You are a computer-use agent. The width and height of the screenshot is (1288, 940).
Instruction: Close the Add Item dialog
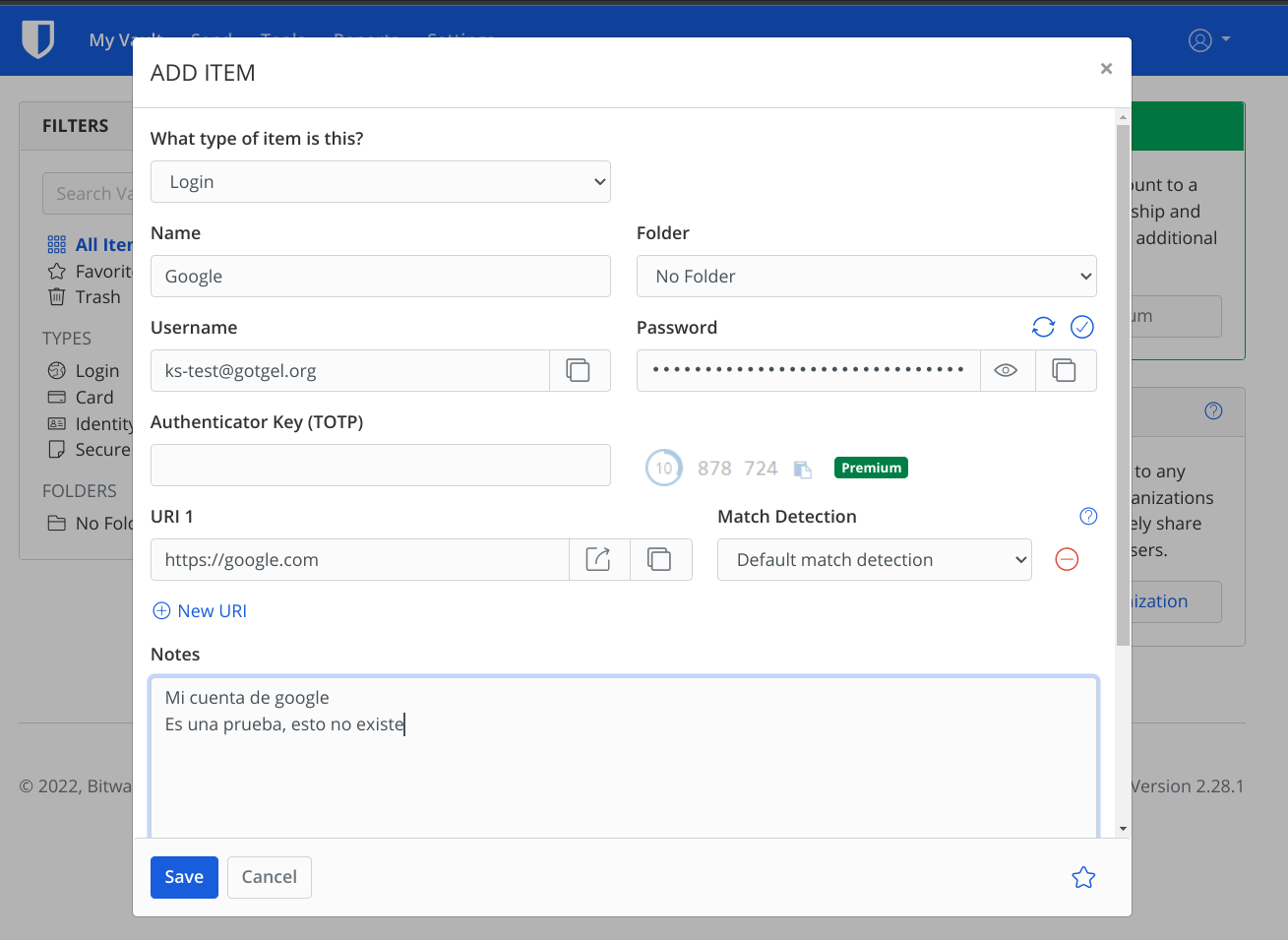click(x=1106, y=68)
